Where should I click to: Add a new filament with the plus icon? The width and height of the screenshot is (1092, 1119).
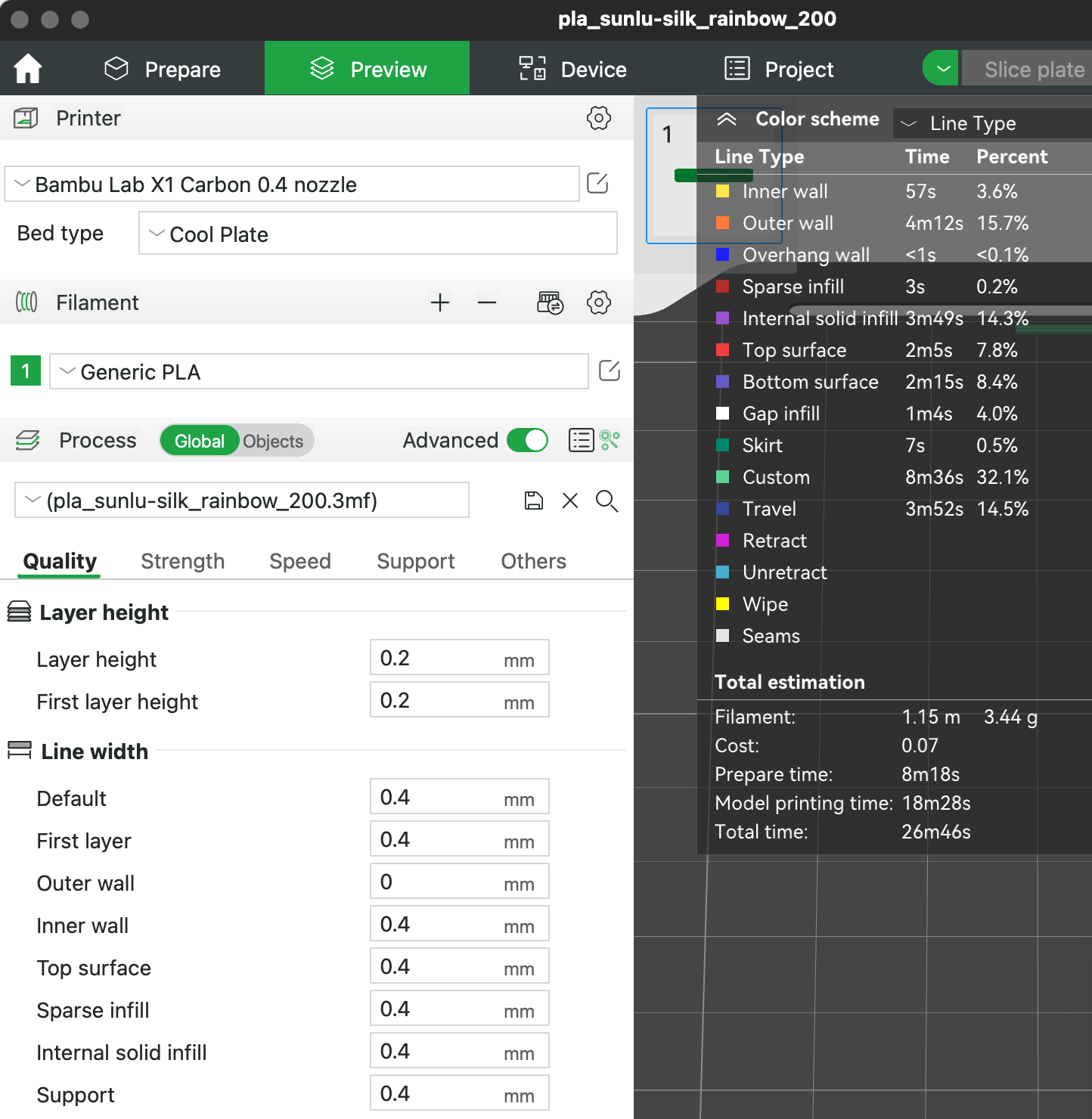pos(439,302)
